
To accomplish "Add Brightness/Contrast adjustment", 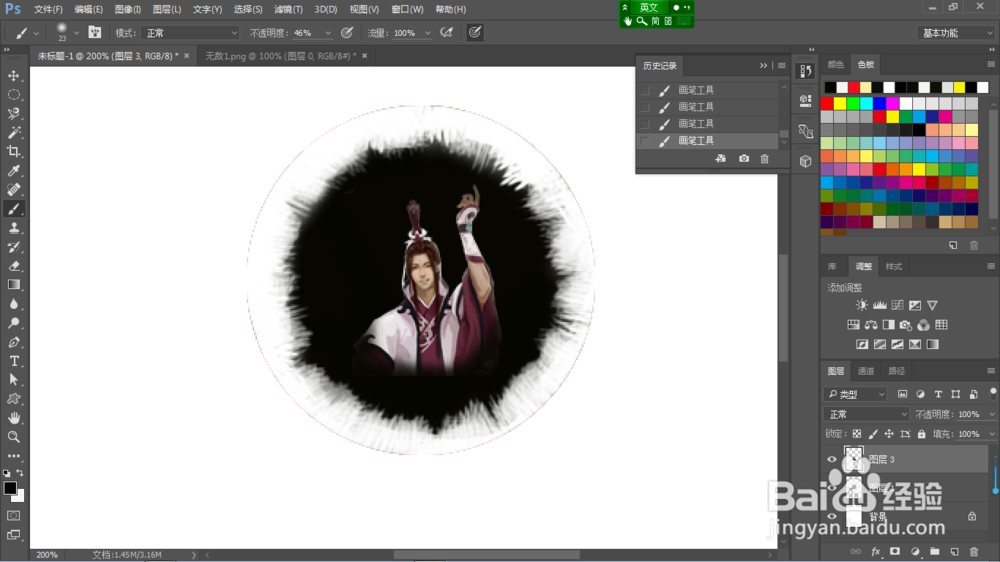I will point(862,305).
